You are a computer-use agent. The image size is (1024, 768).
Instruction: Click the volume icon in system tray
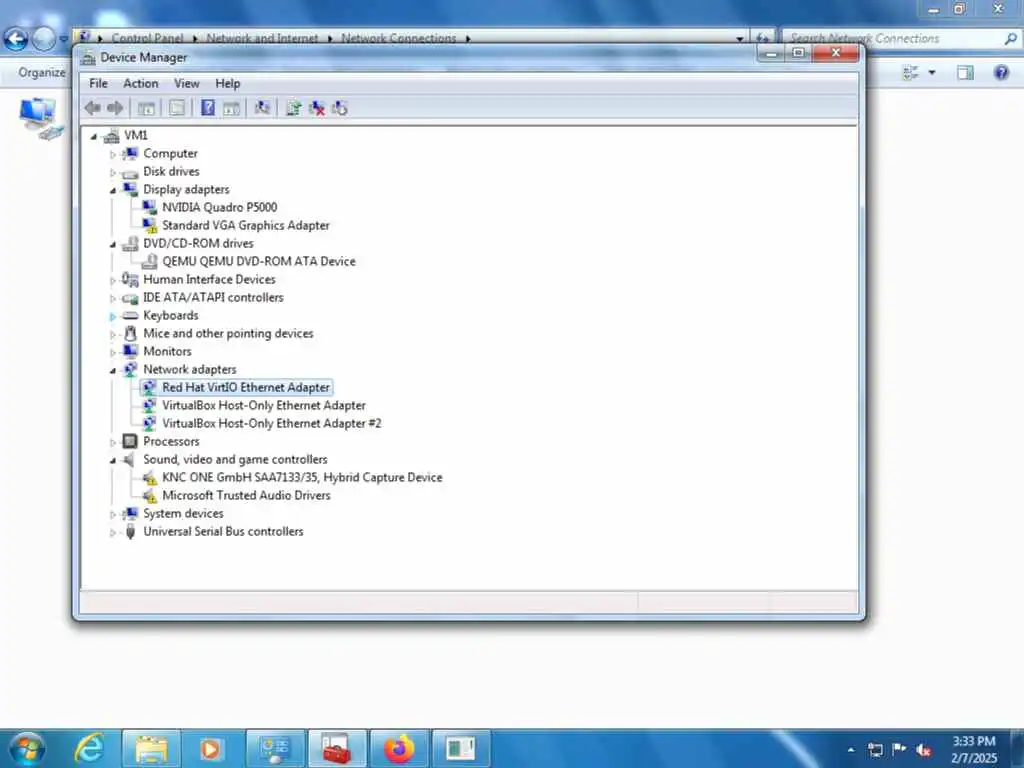click(x=923, y=750)
